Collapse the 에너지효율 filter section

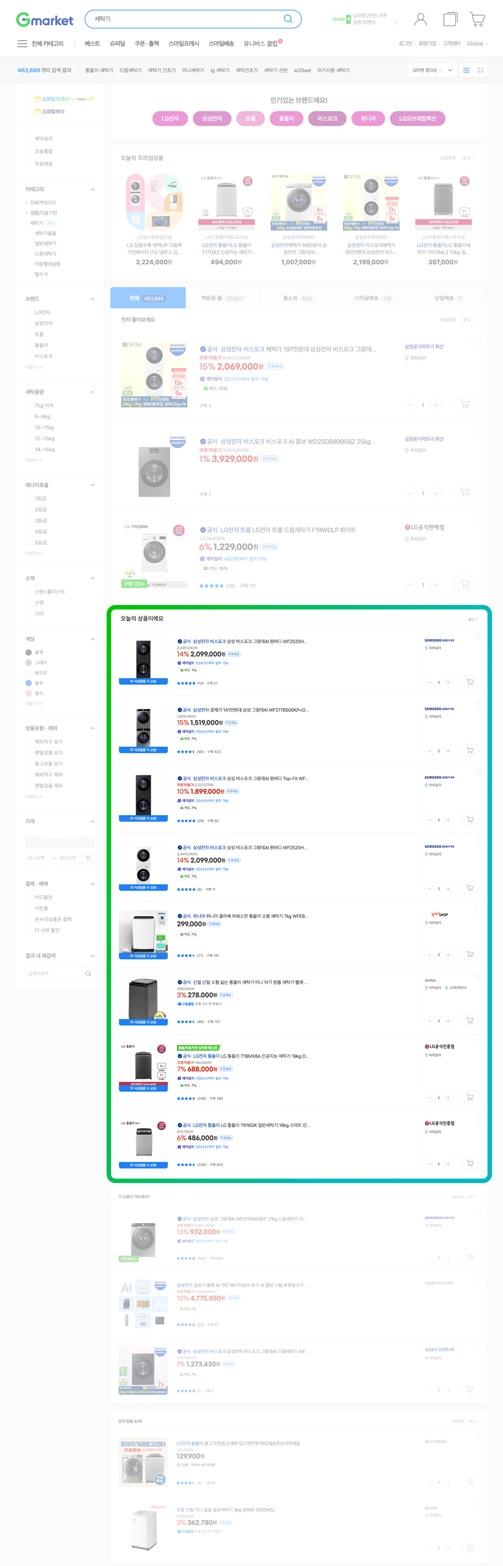coord(93,484)
